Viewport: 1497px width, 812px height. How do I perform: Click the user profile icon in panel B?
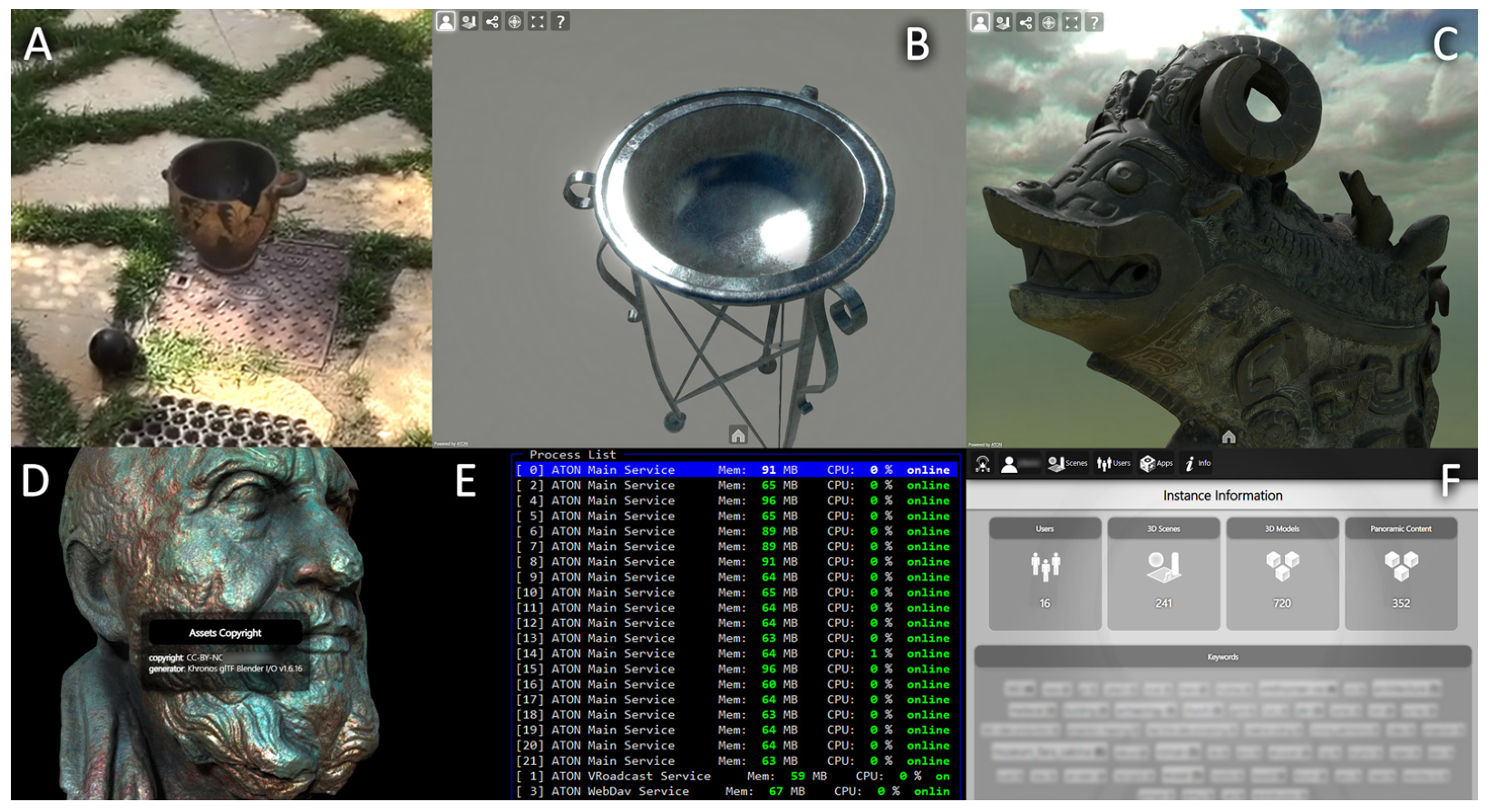tap(445, 22)
